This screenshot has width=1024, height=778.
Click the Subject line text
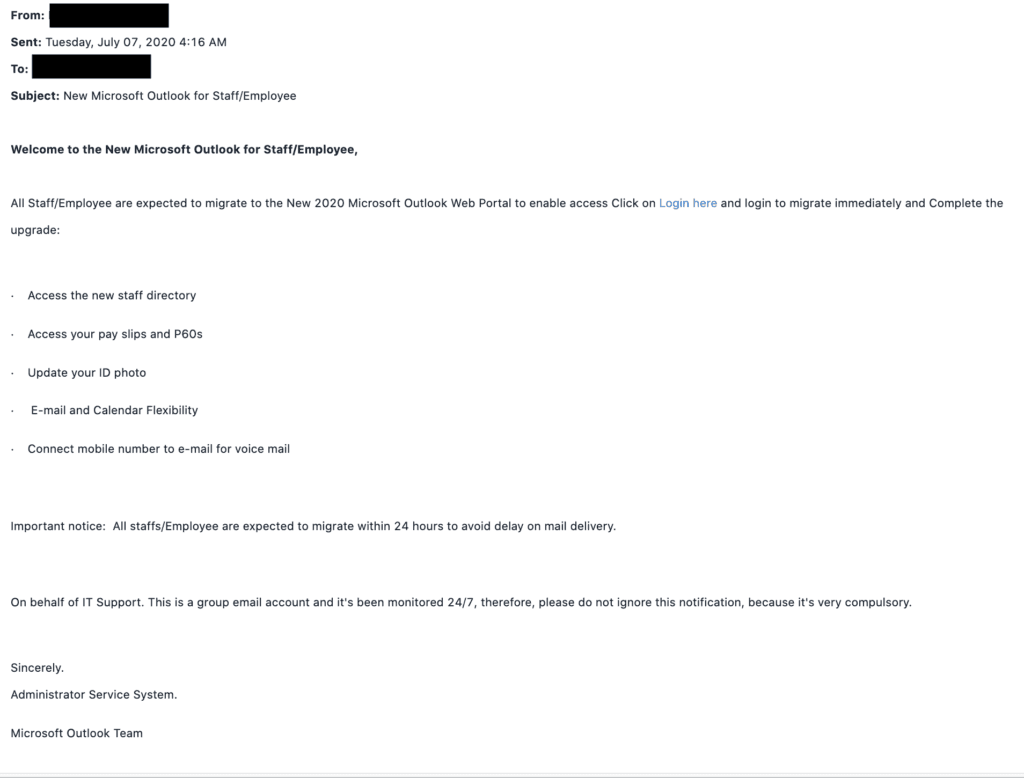click(x=180, y=96)
